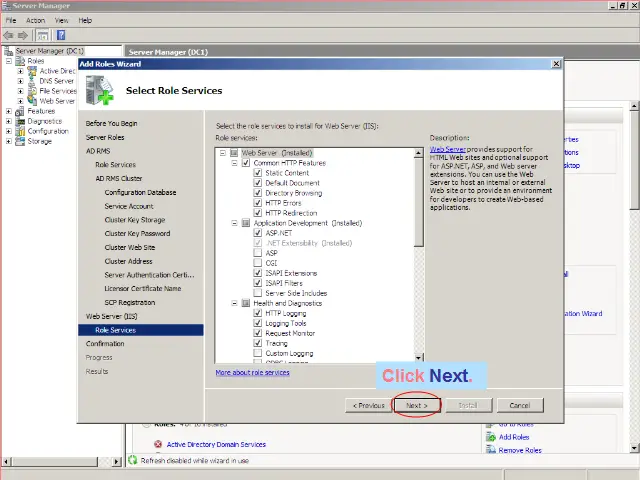
Task: Enable the Custom Logging checkbox
Action: (258, 353)
